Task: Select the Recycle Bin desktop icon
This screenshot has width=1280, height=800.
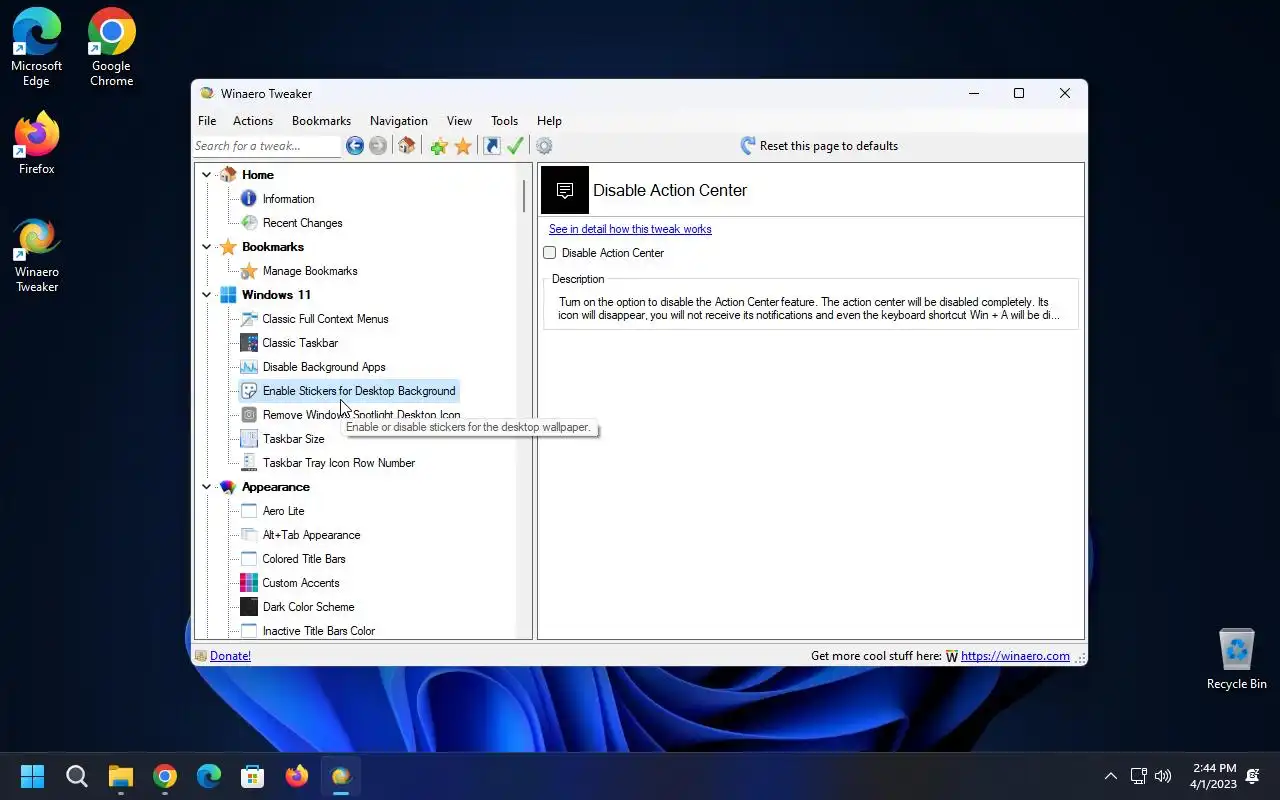Action: click(1237, 659)
